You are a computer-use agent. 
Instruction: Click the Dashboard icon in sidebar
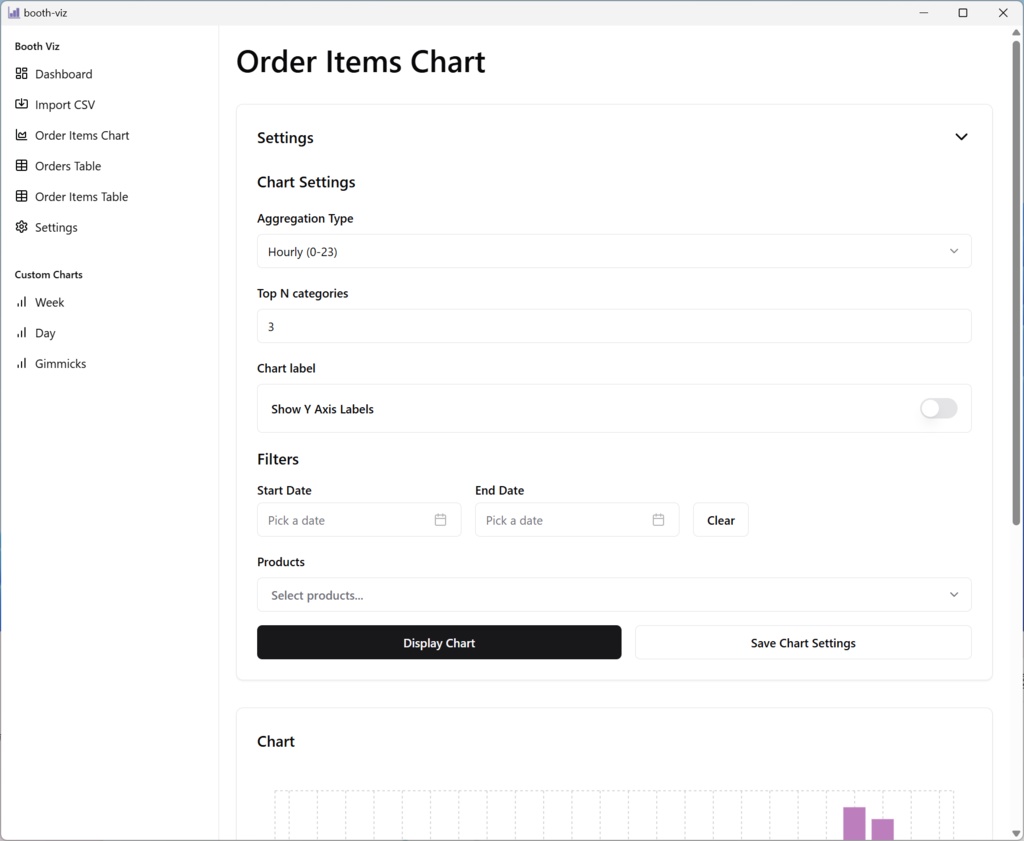click(x=22, y=74)
